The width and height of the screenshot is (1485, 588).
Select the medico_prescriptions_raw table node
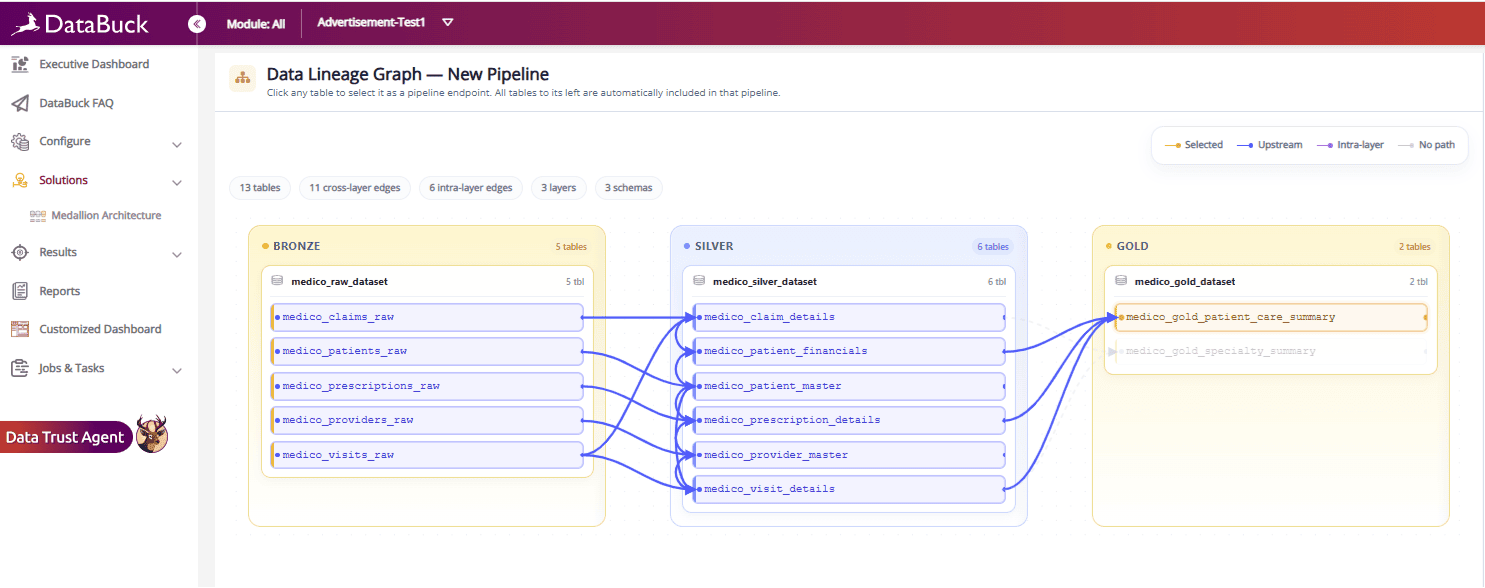[x=427, y=386]
